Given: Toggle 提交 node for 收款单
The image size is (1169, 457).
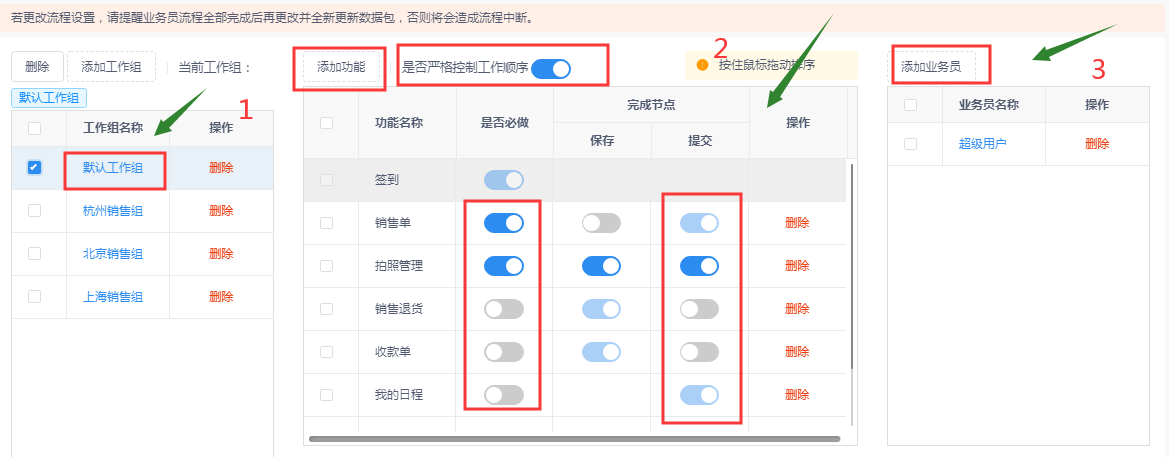Looking at the screenshot, I should (x=699, y=352).
